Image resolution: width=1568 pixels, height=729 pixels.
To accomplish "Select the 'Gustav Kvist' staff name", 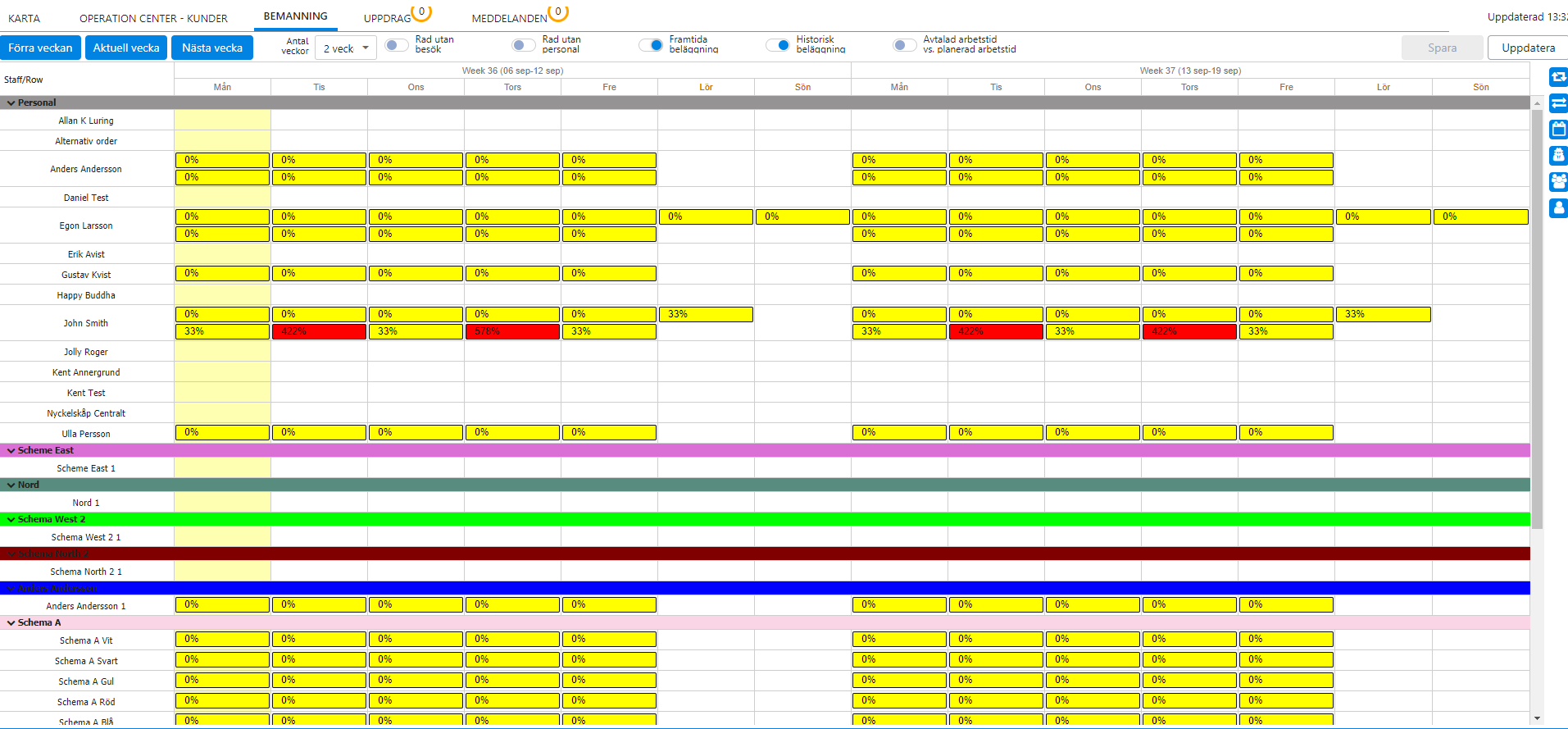I will click(x=86, y=275).
